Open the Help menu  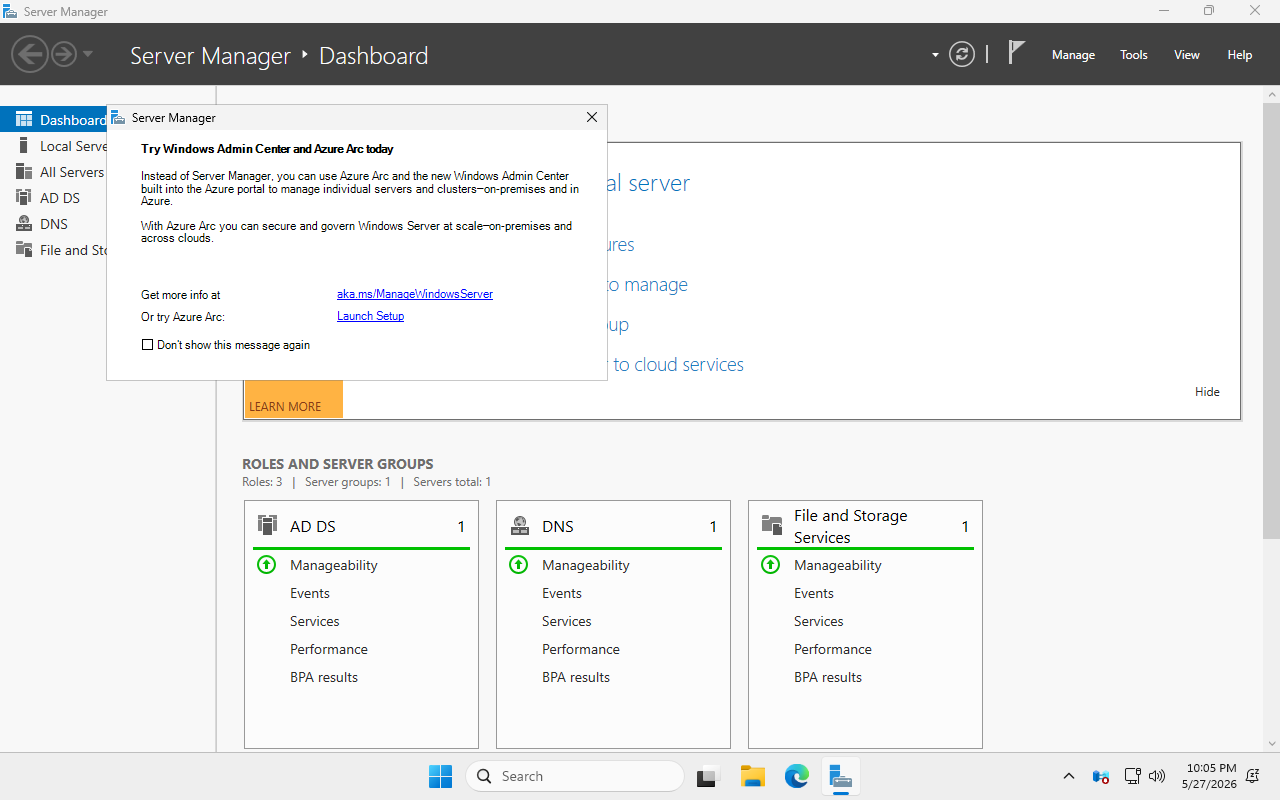tap(1240, 55)
